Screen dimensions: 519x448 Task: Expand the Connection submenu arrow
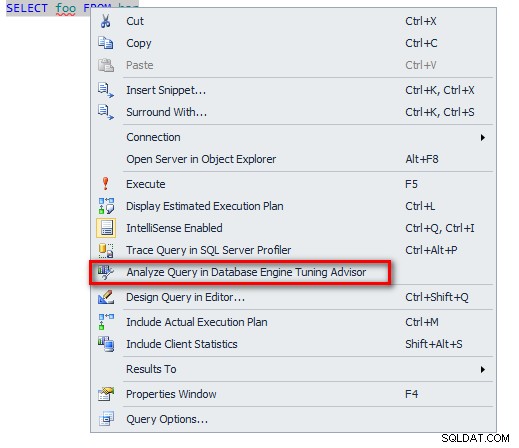tap(482, 137)
